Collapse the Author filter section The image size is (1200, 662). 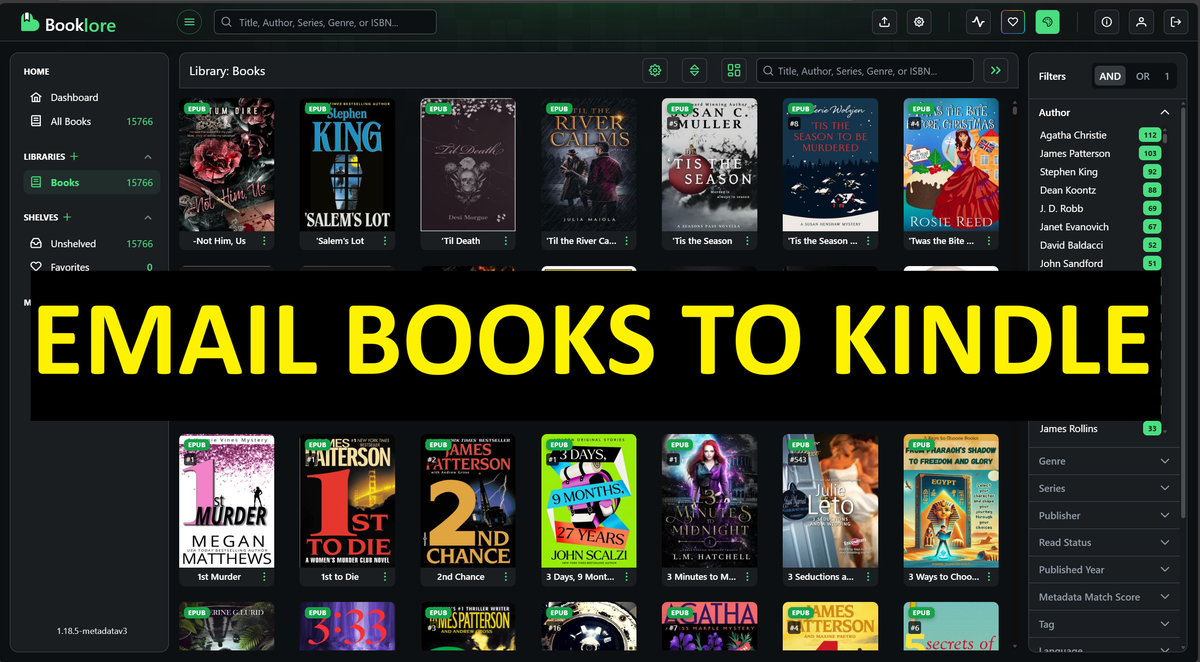pos(1165,112)
